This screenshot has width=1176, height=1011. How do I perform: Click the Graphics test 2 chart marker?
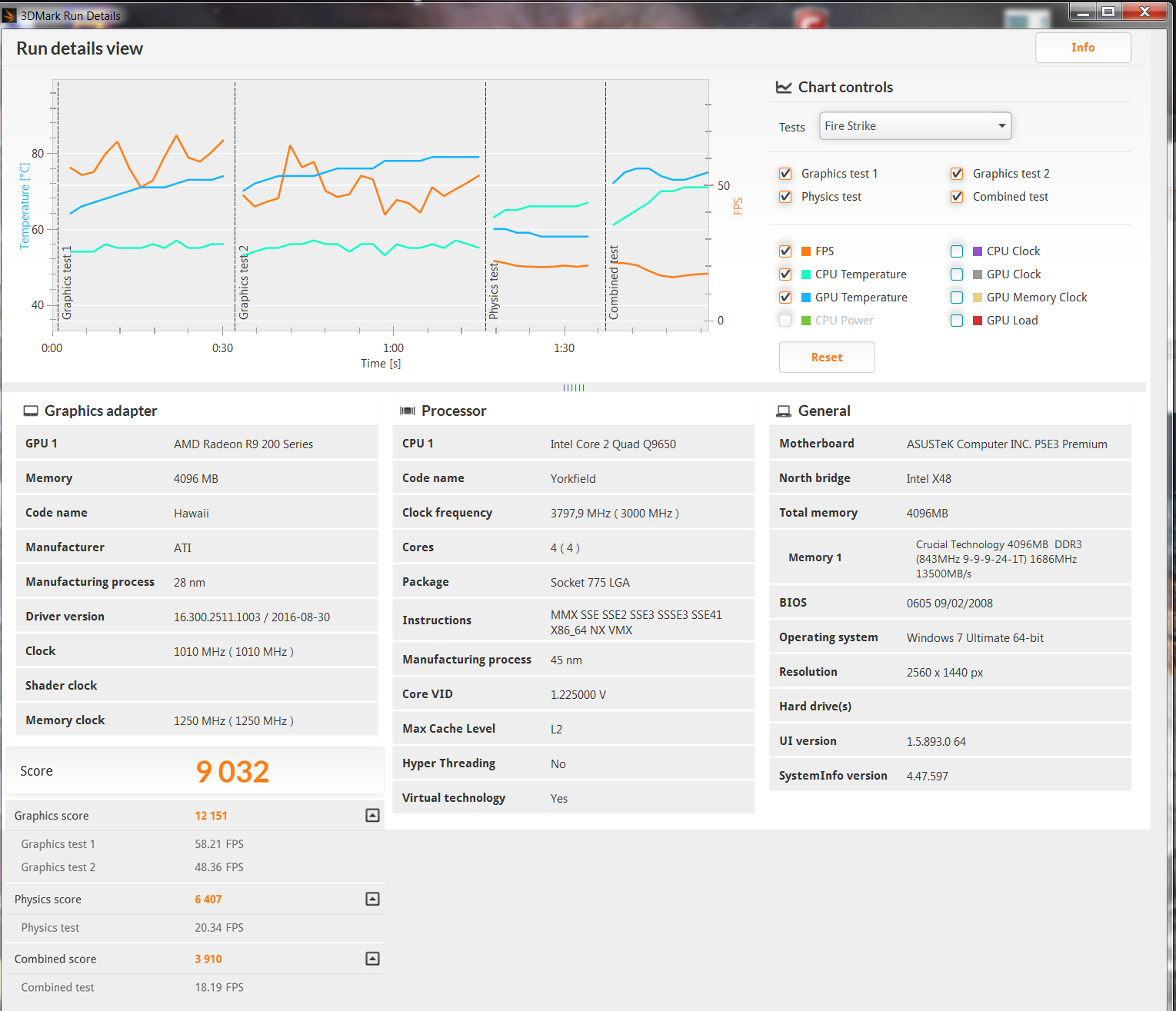pyautogui.click(x=244, y=283)
